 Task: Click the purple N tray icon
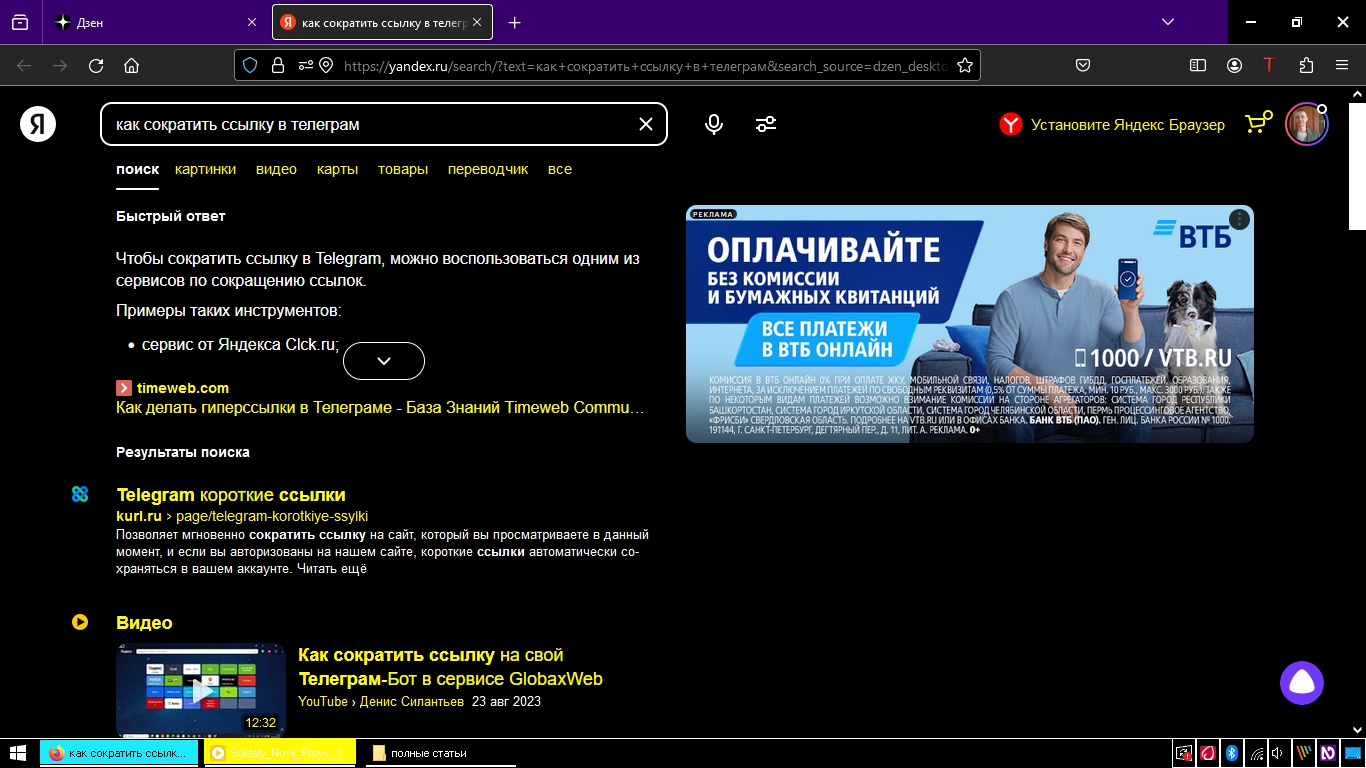tap(1328, 753)
